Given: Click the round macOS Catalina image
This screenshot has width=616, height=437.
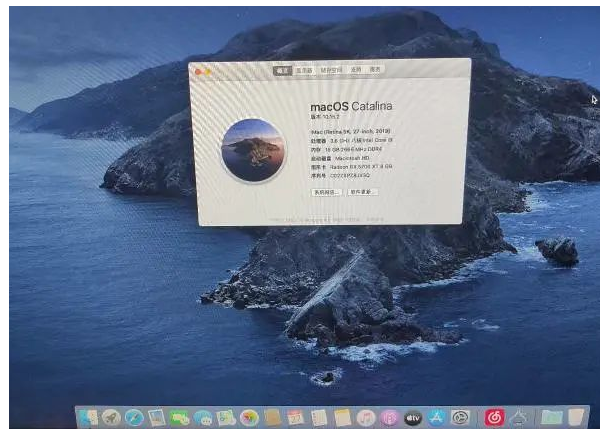Looking at the screenshot, I should (253, 150).
